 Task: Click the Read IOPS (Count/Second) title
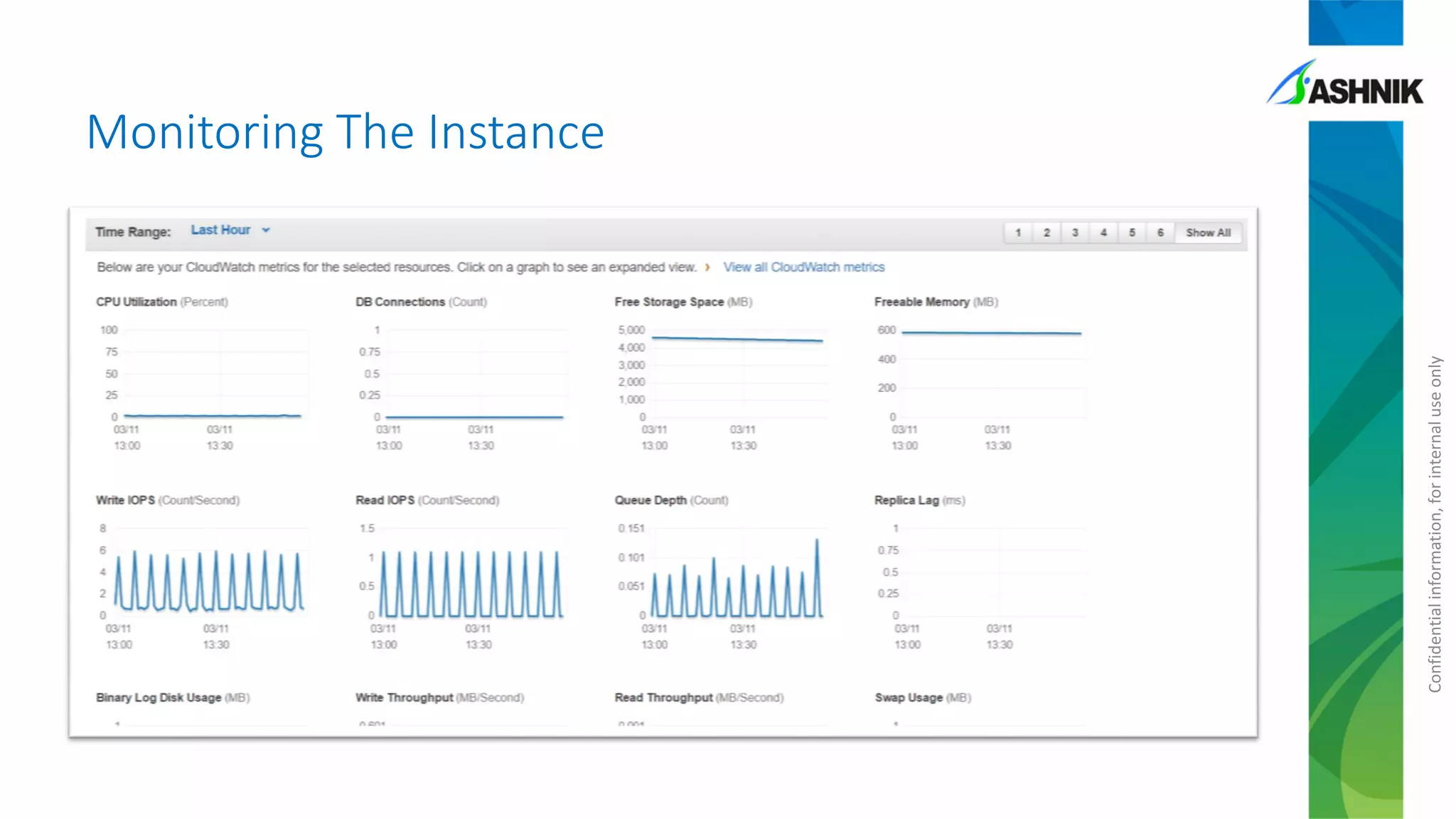pos(427,500)
